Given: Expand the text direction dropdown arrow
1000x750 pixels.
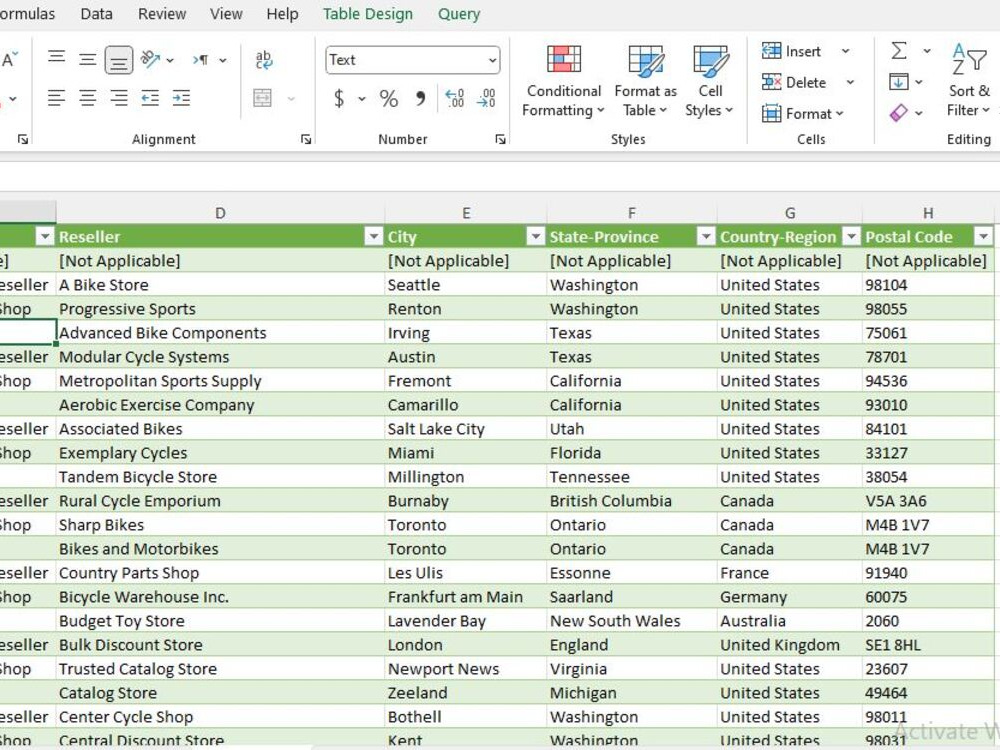Looking at the screenshot, I should tap(223, 60).
